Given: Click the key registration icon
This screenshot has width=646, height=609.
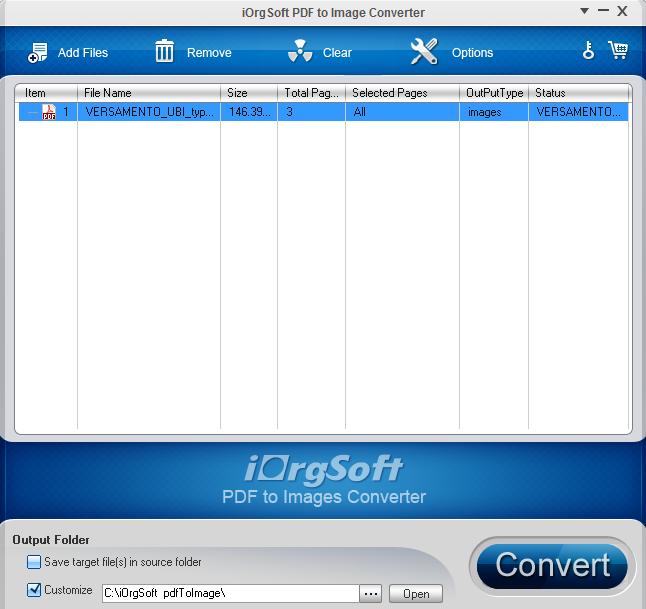Looking at the screenshot, I should (588, 50).
